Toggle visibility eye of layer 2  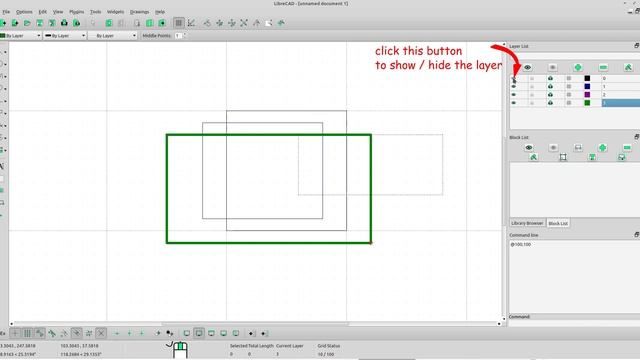point(514,95)
